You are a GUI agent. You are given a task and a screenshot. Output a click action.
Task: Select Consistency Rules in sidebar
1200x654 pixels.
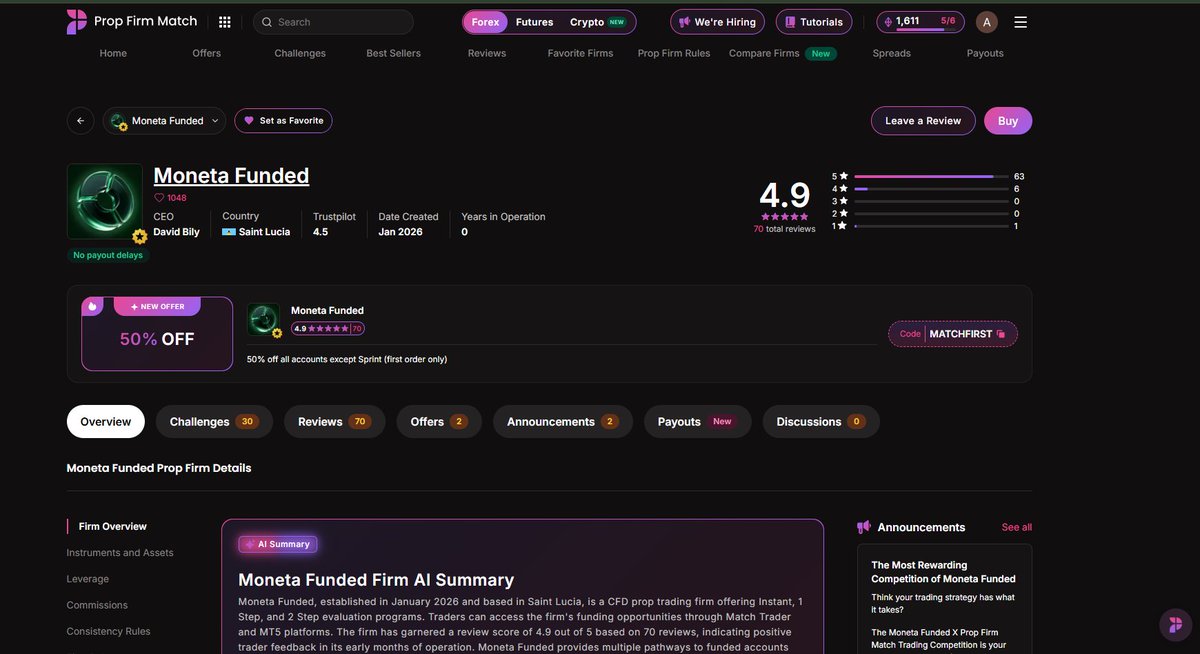click(x=108, y=631)
